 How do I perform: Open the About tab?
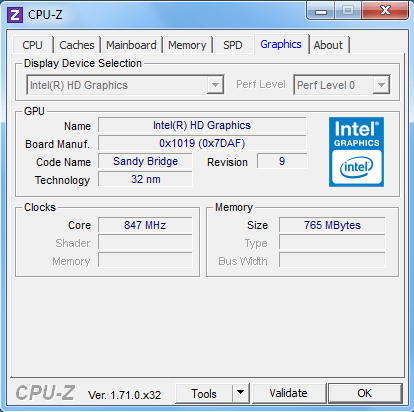coord(328,45)
